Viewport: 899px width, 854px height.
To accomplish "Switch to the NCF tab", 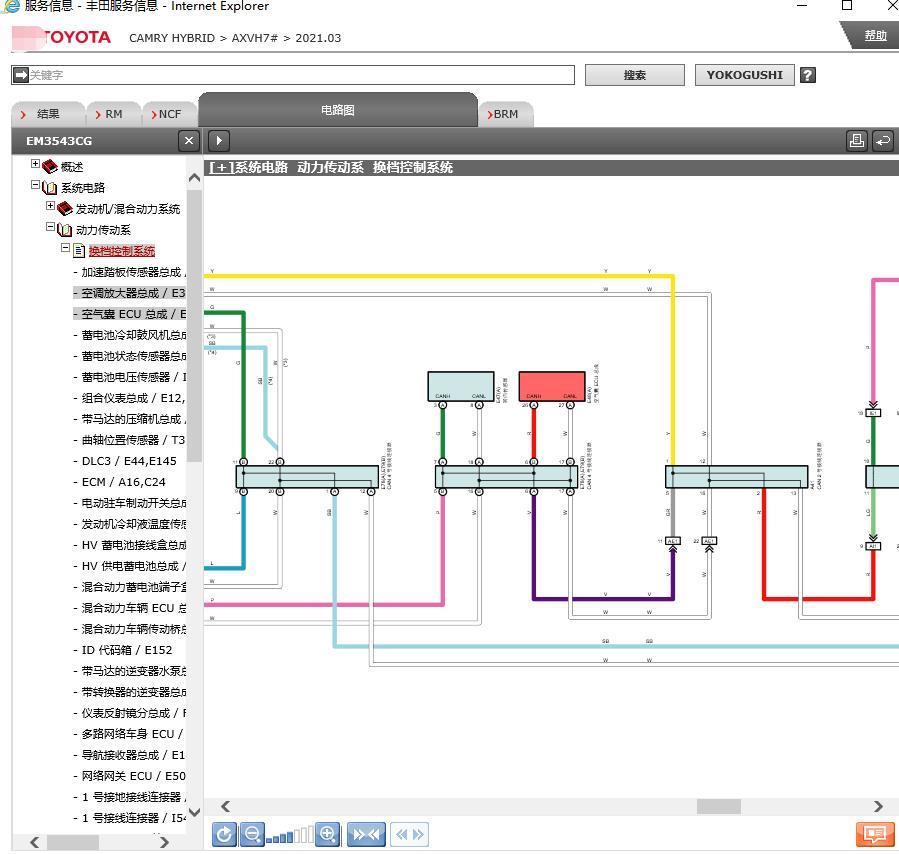I will click(170, 114).
